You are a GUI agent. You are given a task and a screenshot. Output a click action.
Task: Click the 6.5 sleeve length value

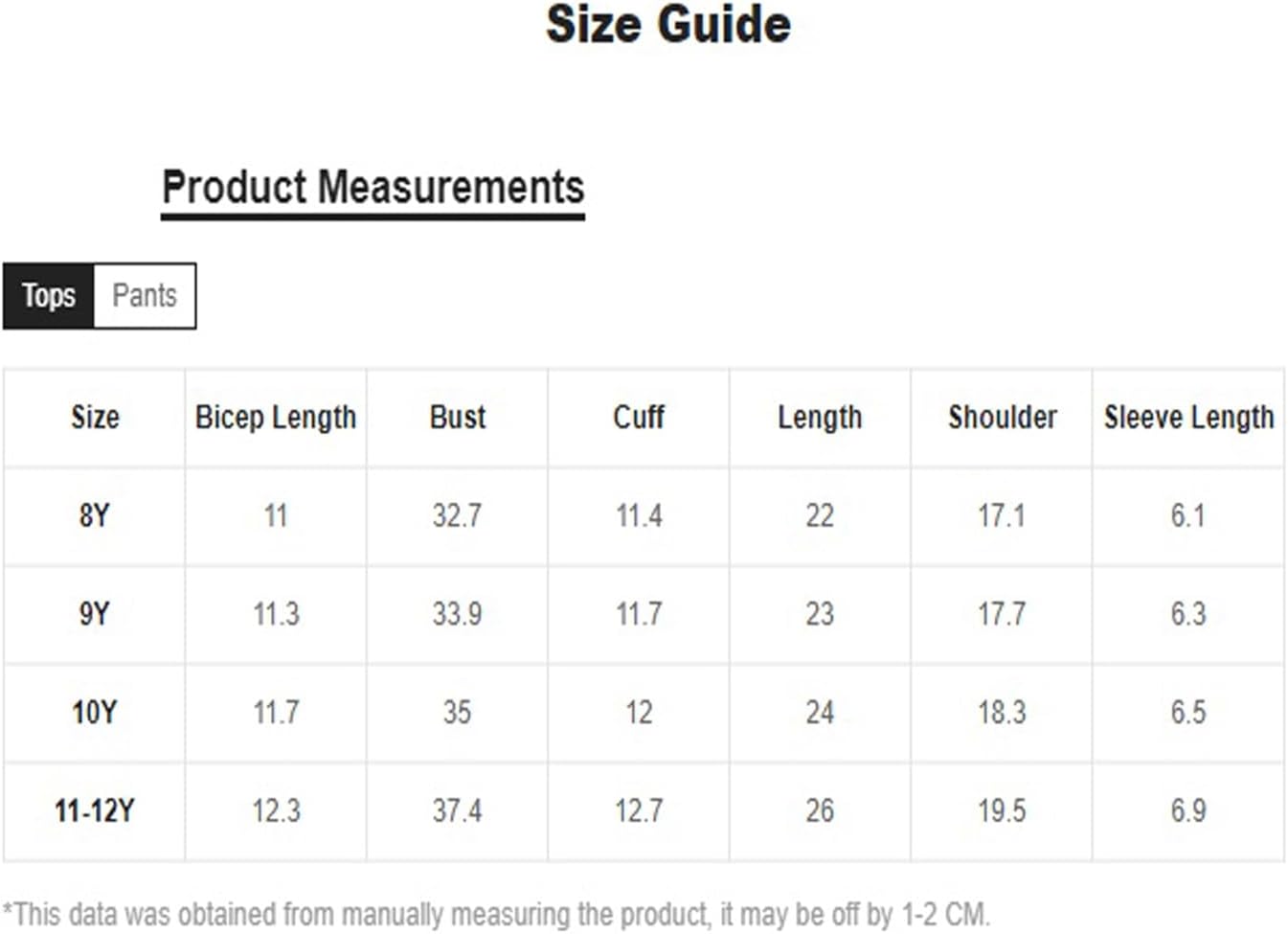pyautogui.click(x=1188, y=713)
